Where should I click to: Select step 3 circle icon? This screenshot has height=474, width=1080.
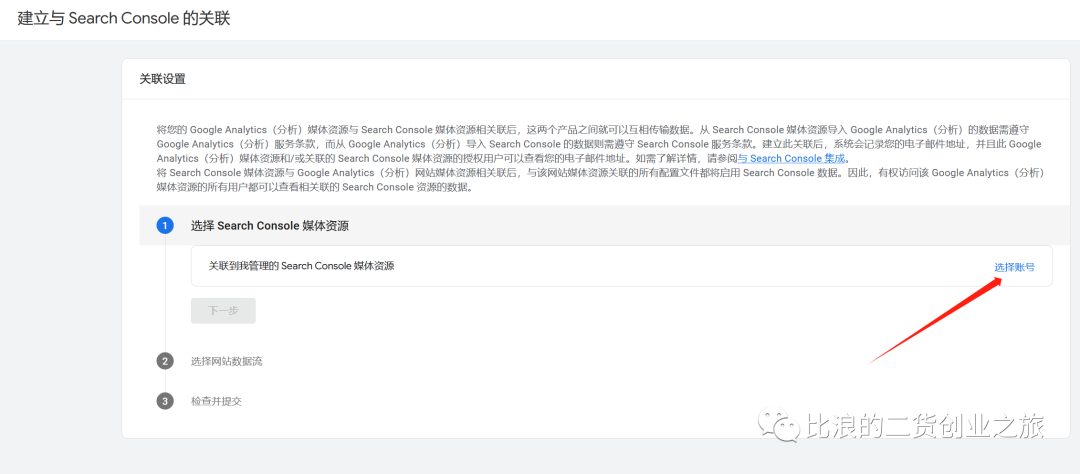[165, 401]
